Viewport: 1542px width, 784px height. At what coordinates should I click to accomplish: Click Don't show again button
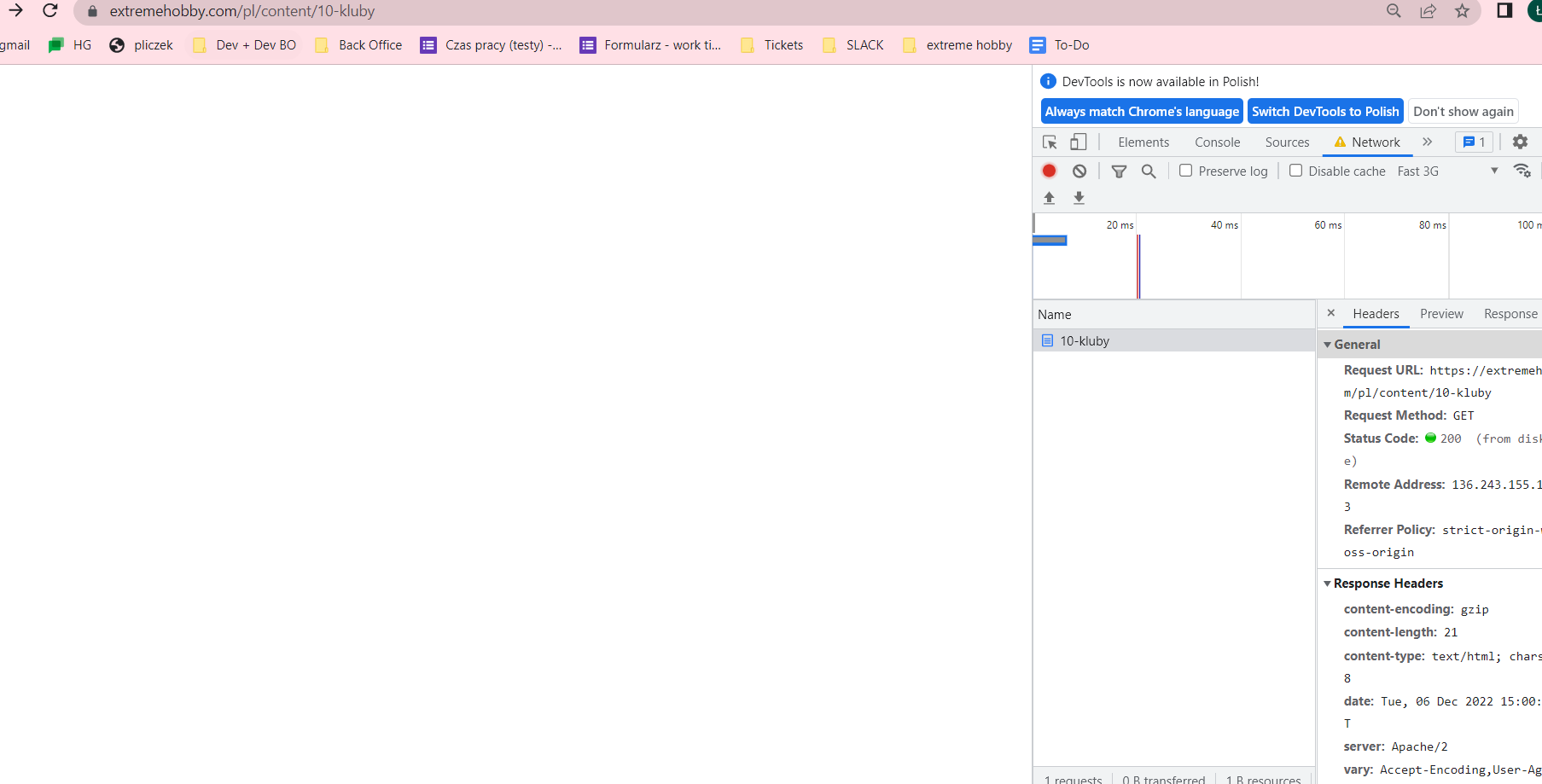1463,112
